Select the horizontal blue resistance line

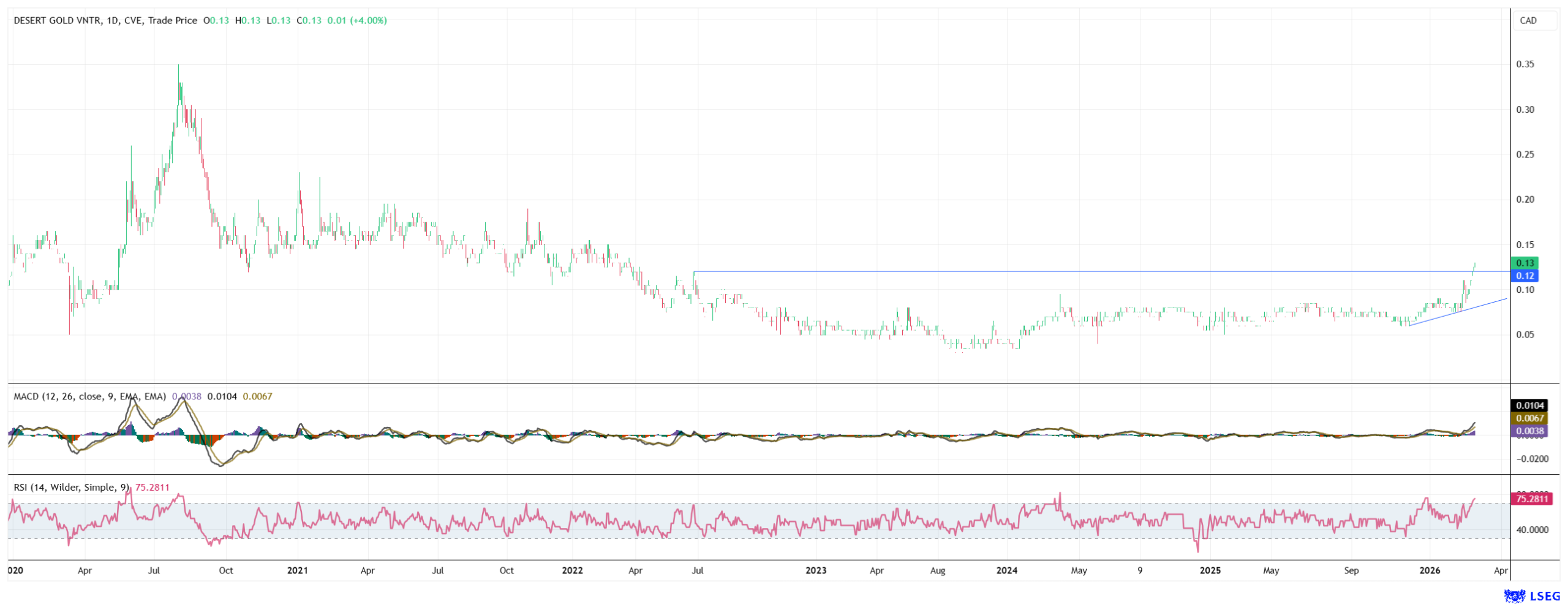[1041, 271]
